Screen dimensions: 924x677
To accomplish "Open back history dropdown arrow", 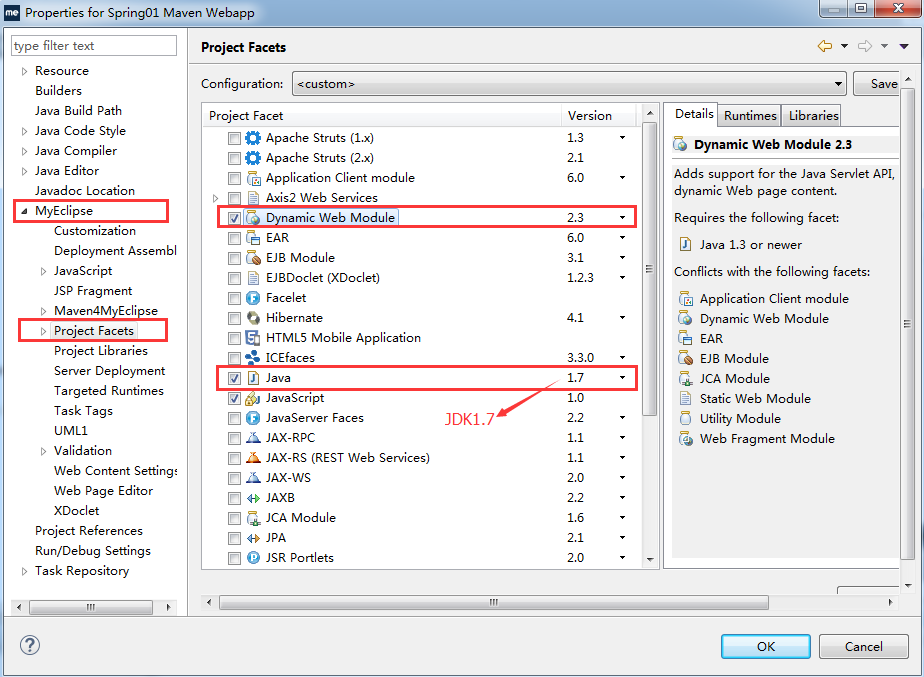I will pyautogui.click(x=844, y=46).
